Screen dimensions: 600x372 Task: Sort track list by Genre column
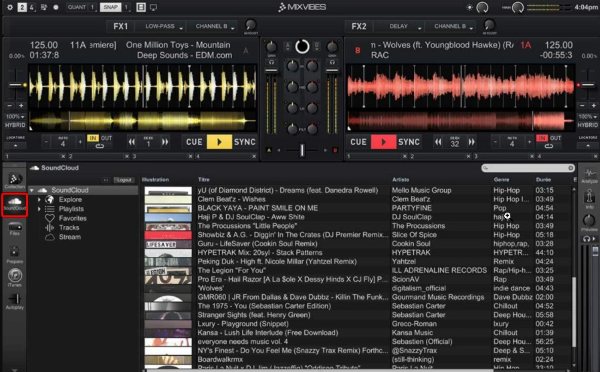point(501,179)
